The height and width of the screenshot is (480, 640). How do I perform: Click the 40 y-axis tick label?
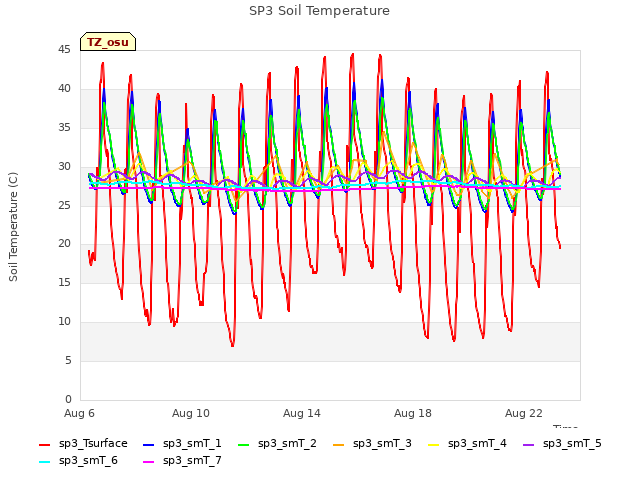(64, 89)
